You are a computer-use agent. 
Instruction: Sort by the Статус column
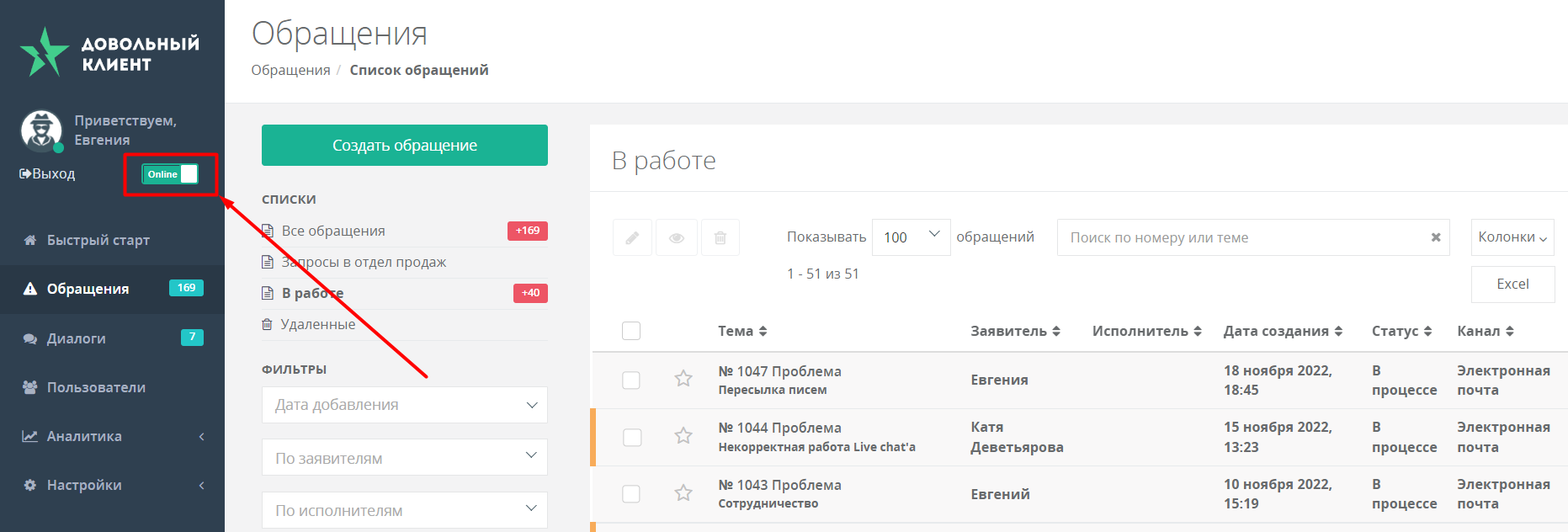[x=1402, y=331]
